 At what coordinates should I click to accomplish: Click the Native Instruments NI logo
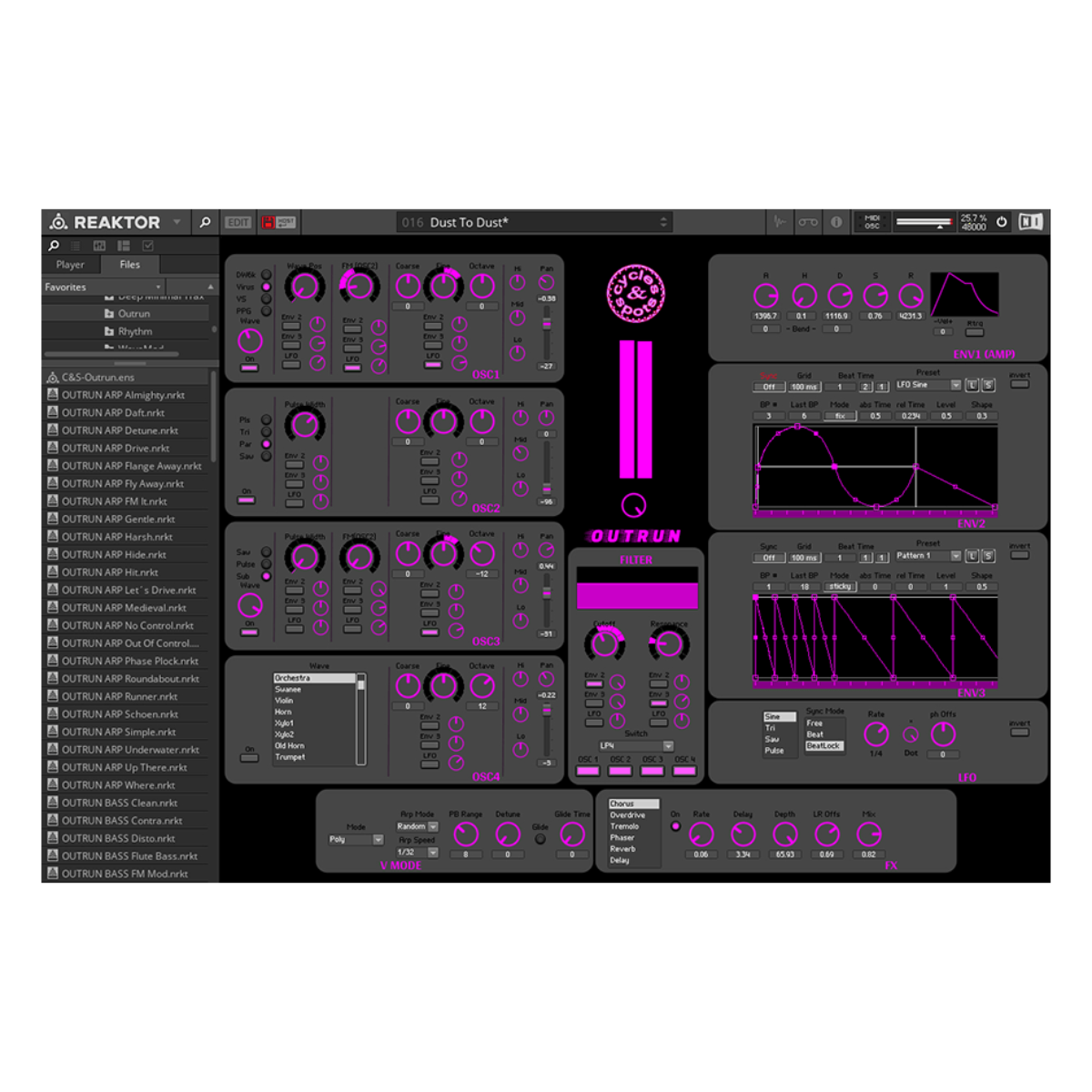[x=1031, y=222]
